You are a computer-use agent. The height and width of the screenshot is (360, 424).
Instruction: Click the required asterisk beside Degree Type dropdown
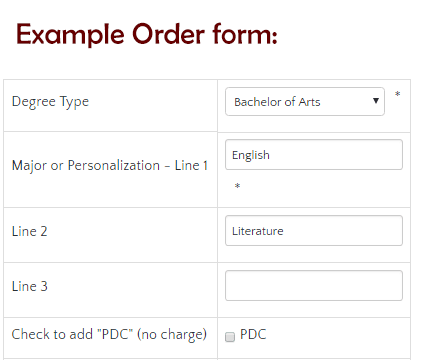(397, 94)
